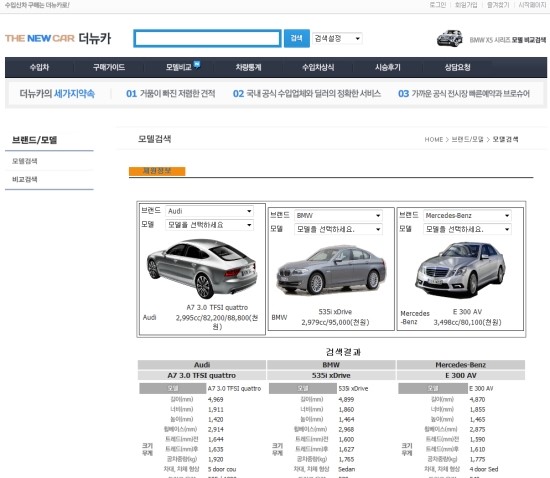
Task: Click the 회원가입 link at top
Action: [x=466, y=5]
